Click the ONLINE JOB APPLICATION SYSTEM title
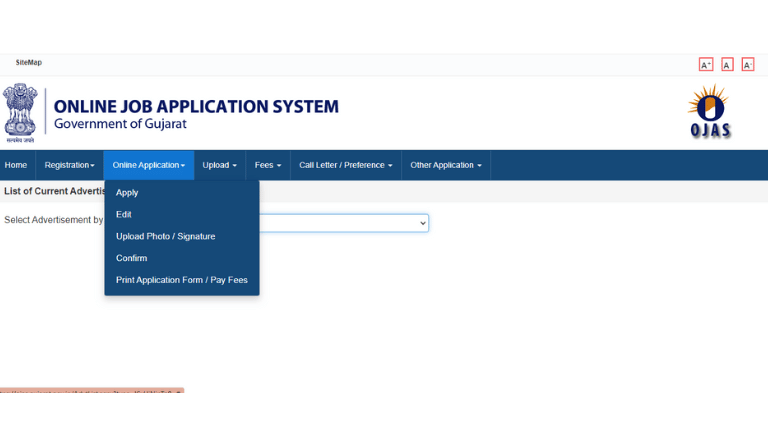This screenshot has width=768, height=432. click(x=196, y=107)
